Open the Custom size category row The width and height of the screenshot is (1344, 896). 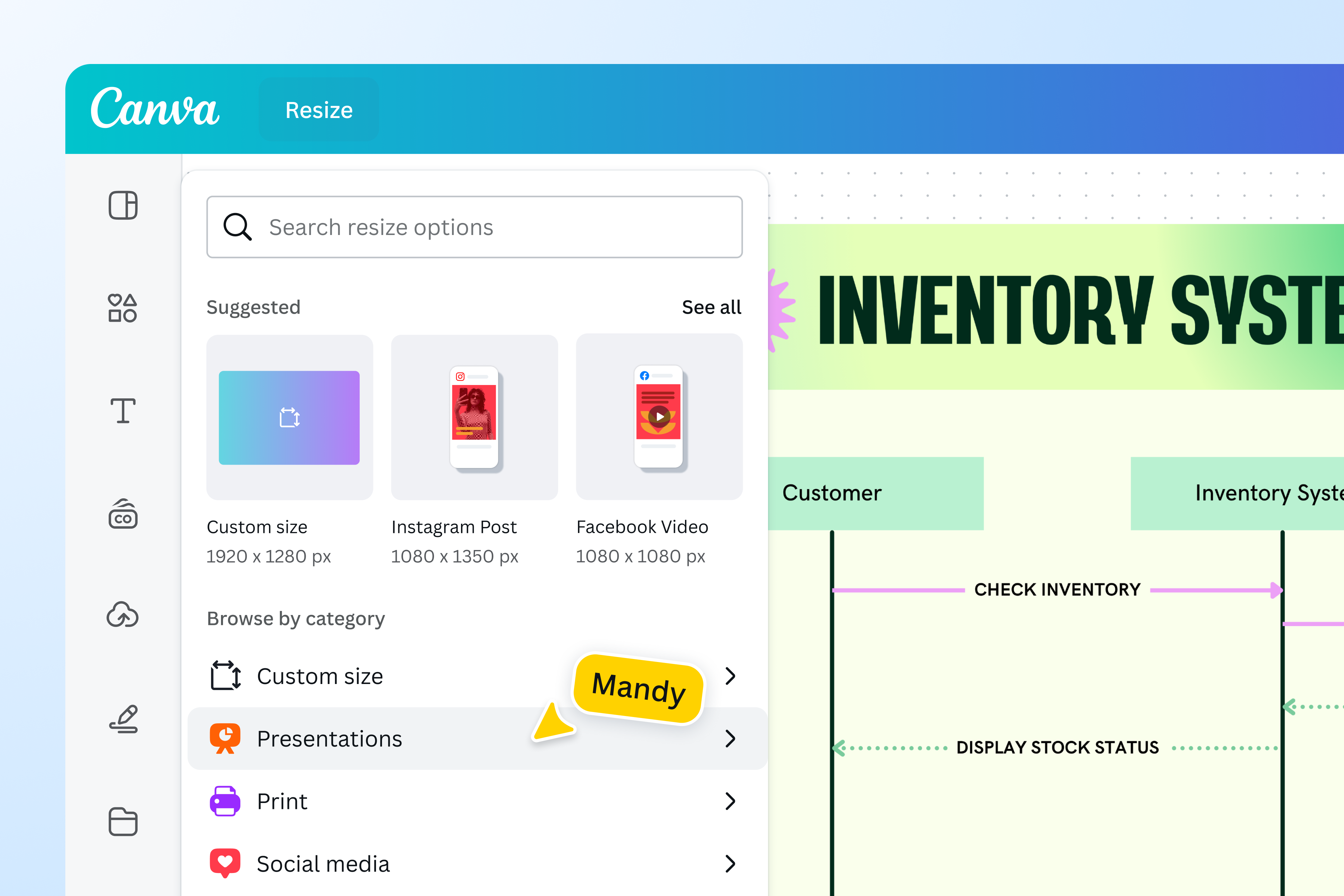(477, 676)
